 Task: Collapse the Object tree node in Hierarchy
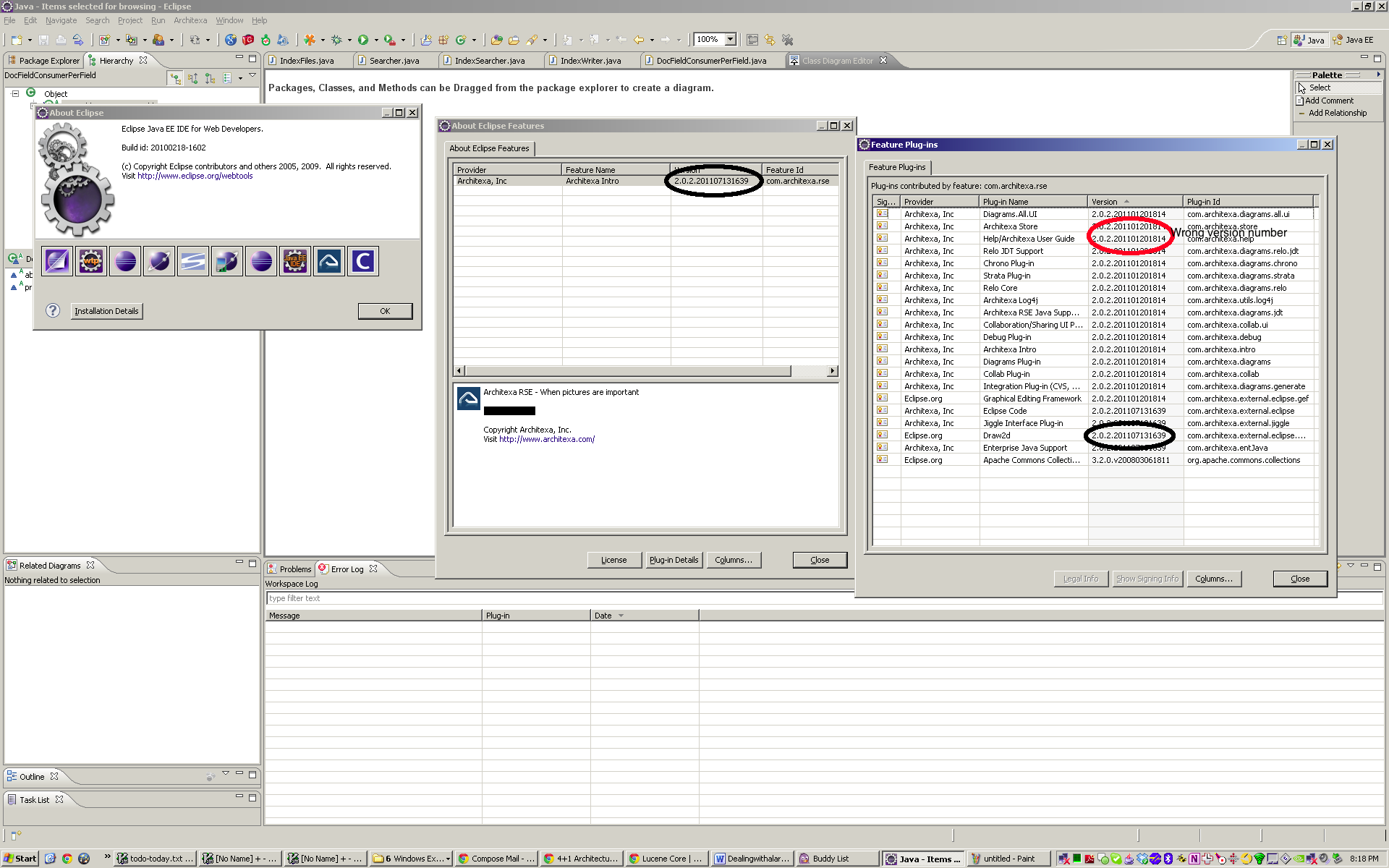click(x=15, y=94)
